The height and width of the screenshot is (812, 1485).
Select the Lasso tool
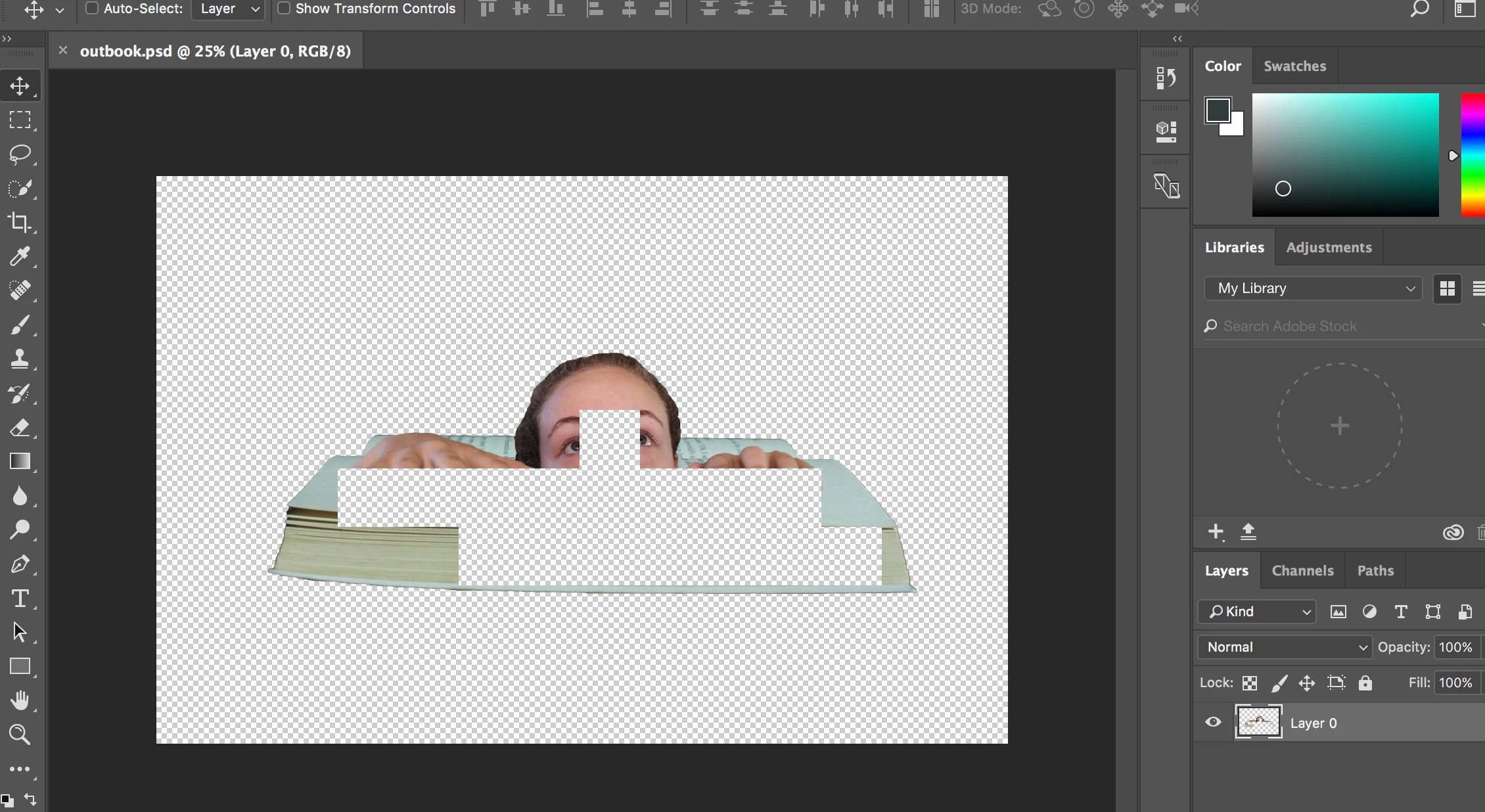[x=20, y=154]
